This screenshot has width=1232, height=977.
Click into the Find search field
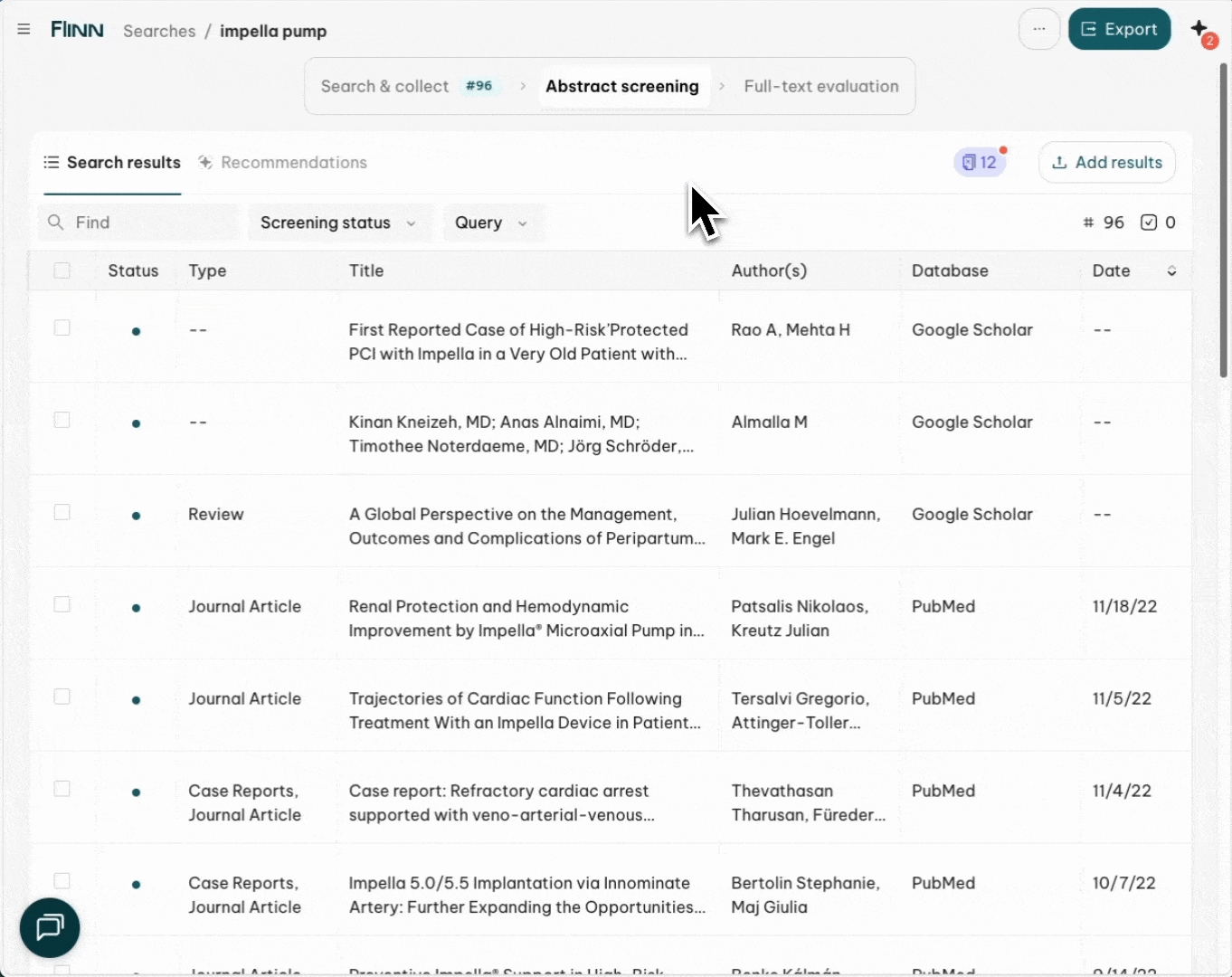pyautogui.click(x=145, y=223)
